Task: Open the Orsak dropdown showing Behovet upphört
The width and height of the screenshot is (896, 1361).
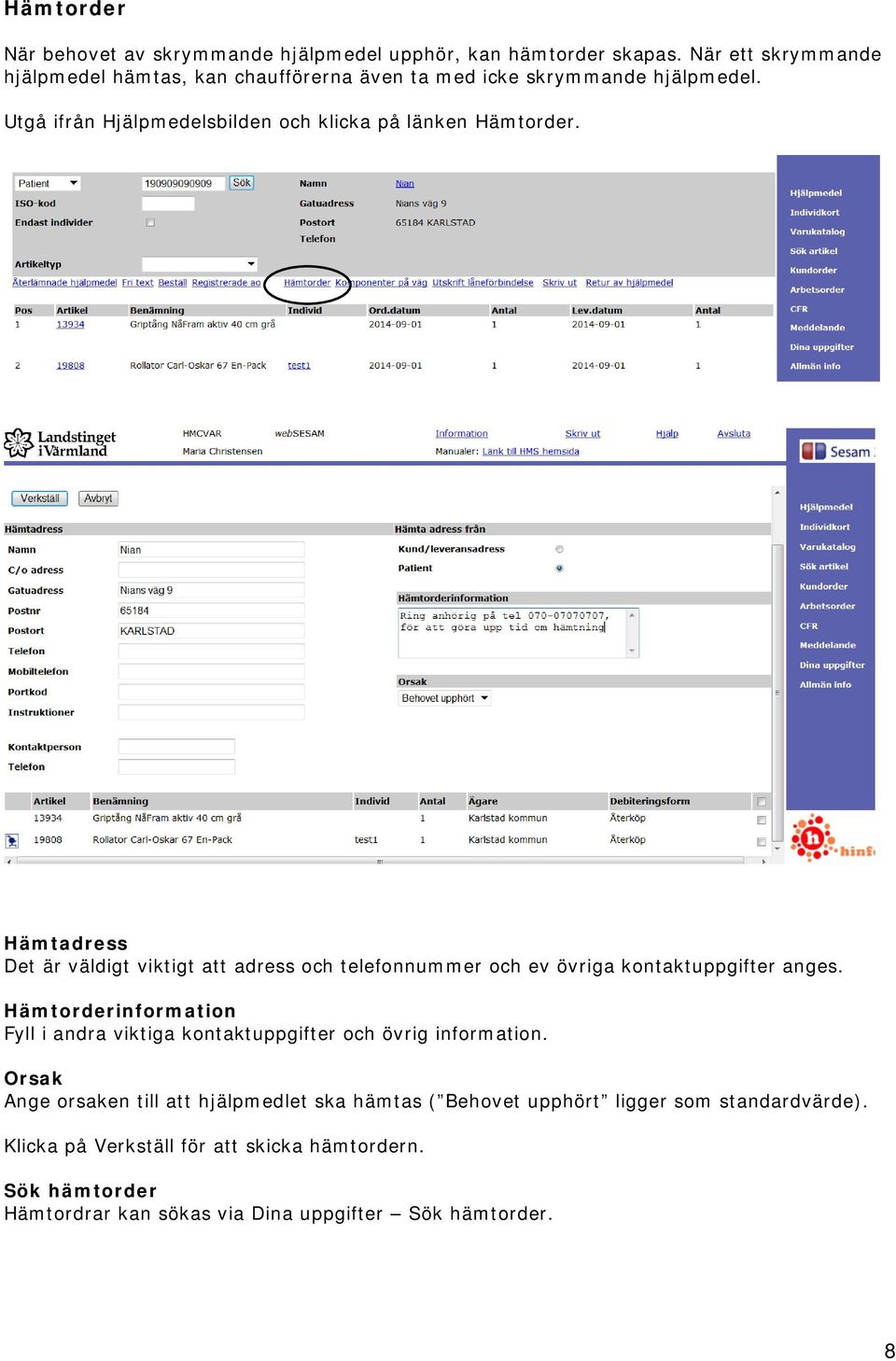Action: pos(444,698)
